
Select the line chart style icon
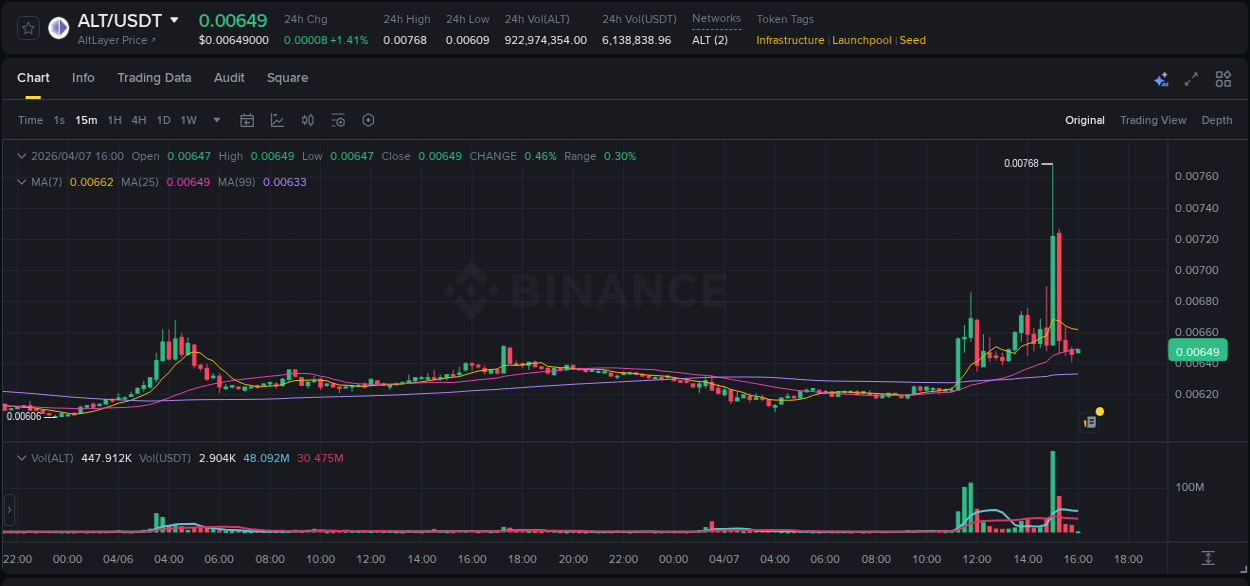click(277, 120)
